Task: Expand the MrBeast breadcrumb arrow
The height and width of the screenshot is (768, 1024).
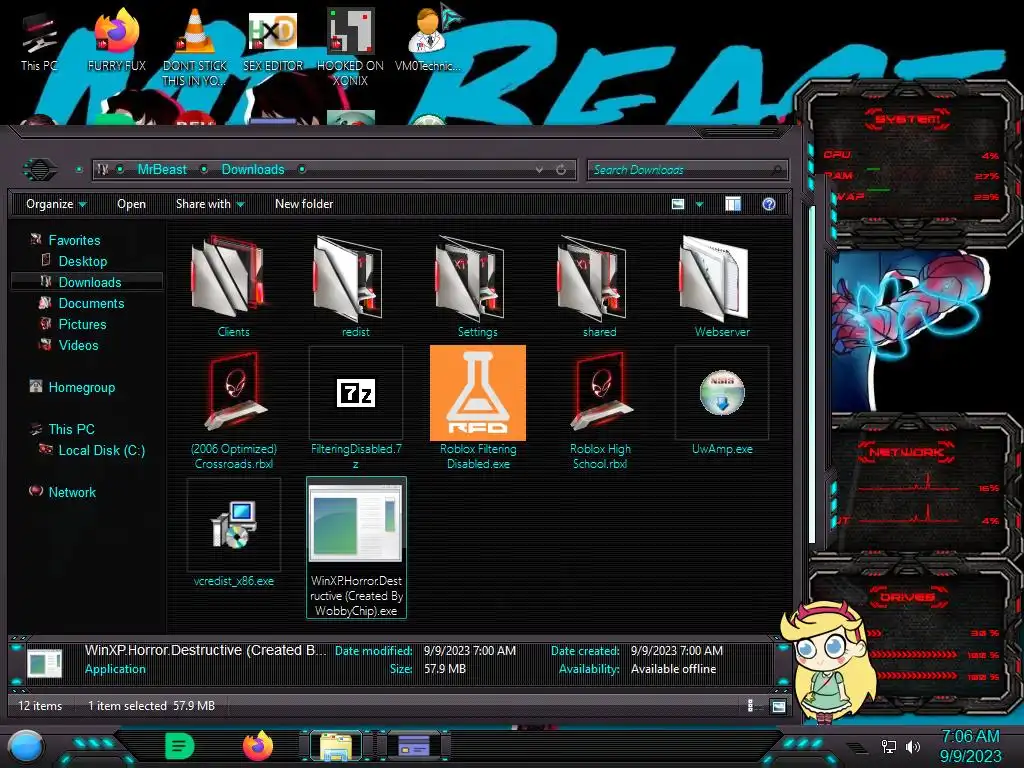Action: click(204, 170)
